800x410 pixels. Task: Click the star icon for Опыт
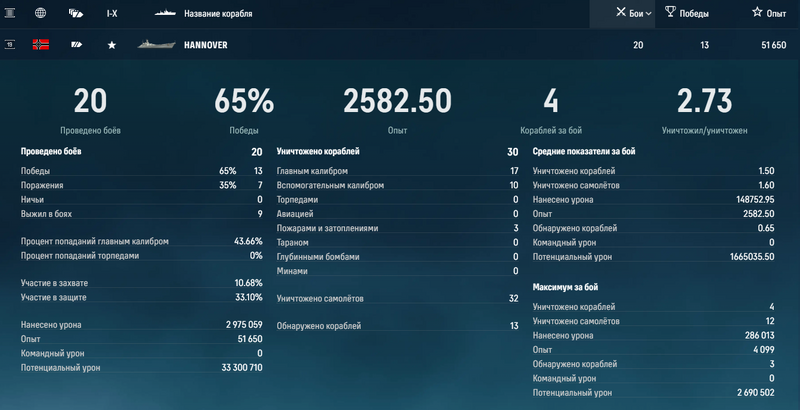tap(756, 14)
